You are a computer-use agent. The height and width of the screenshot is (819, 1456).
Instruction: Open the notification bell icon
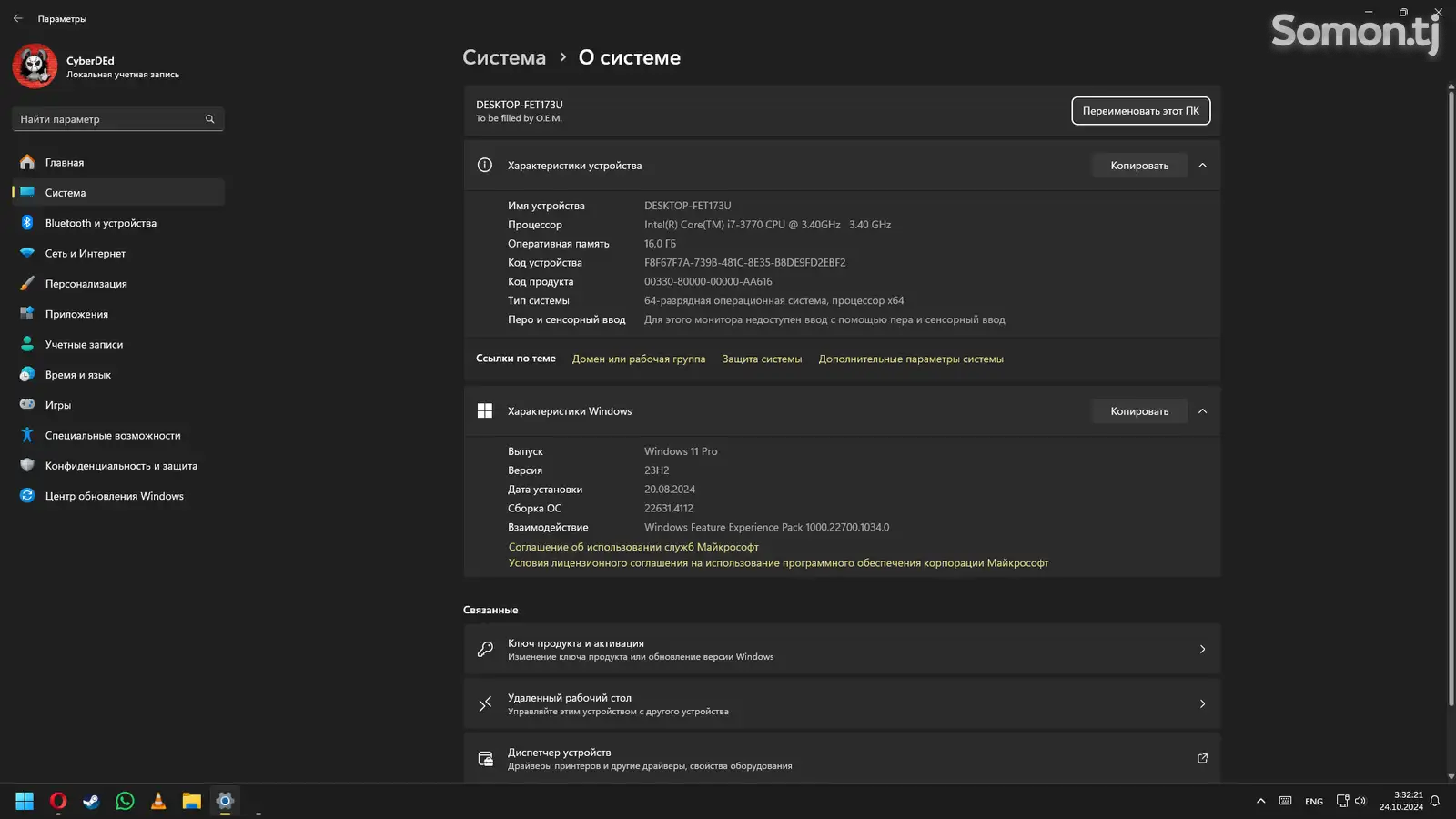[x=1435, y=801]
